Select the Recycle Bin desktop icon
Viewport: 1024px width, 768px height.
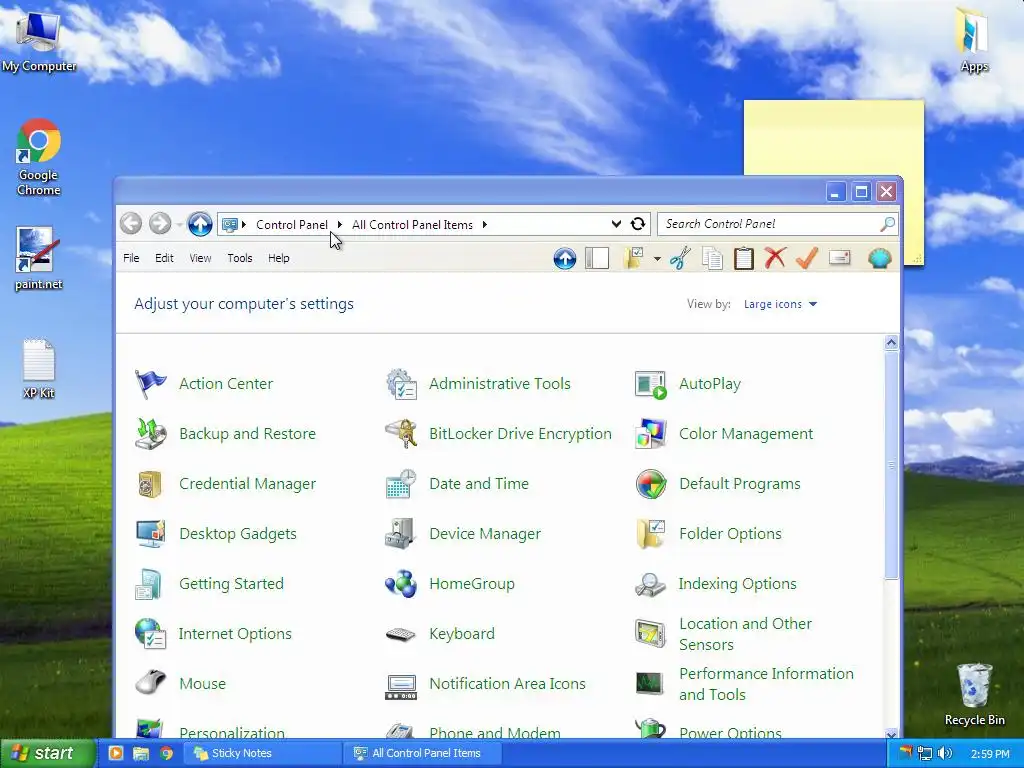[974, 695]
